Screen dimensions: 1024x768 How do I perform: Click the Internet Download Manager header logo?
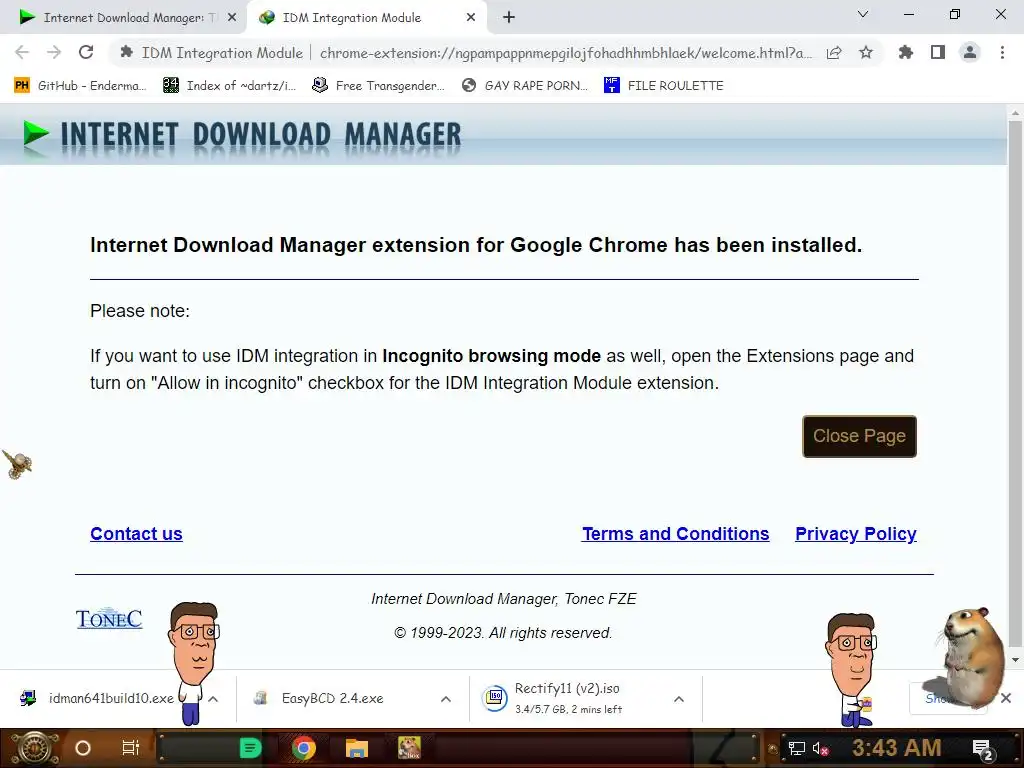click(242, 135)
